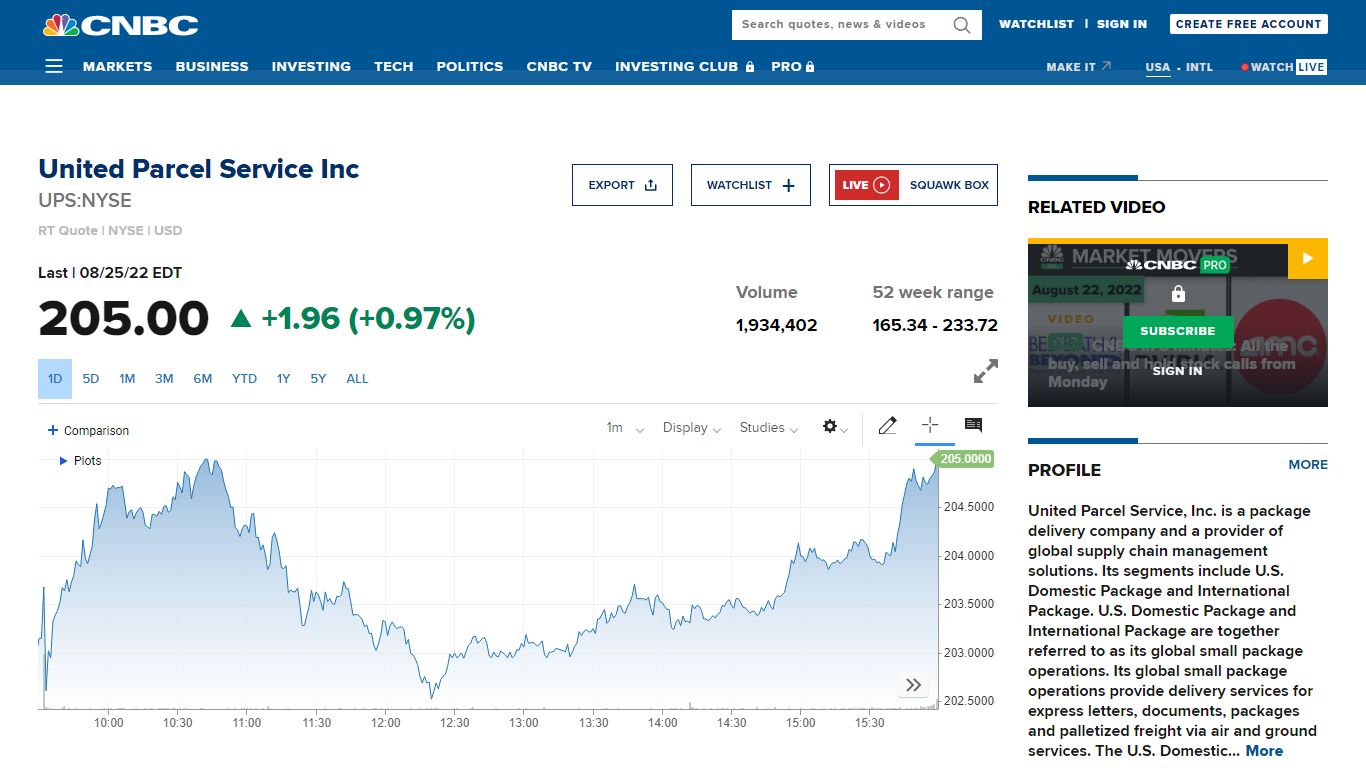Image resolution: width=1366 pixels, height=768 pixels.
Task: Click SIGN IN on video overlay
Action: tap(1178, 371)
